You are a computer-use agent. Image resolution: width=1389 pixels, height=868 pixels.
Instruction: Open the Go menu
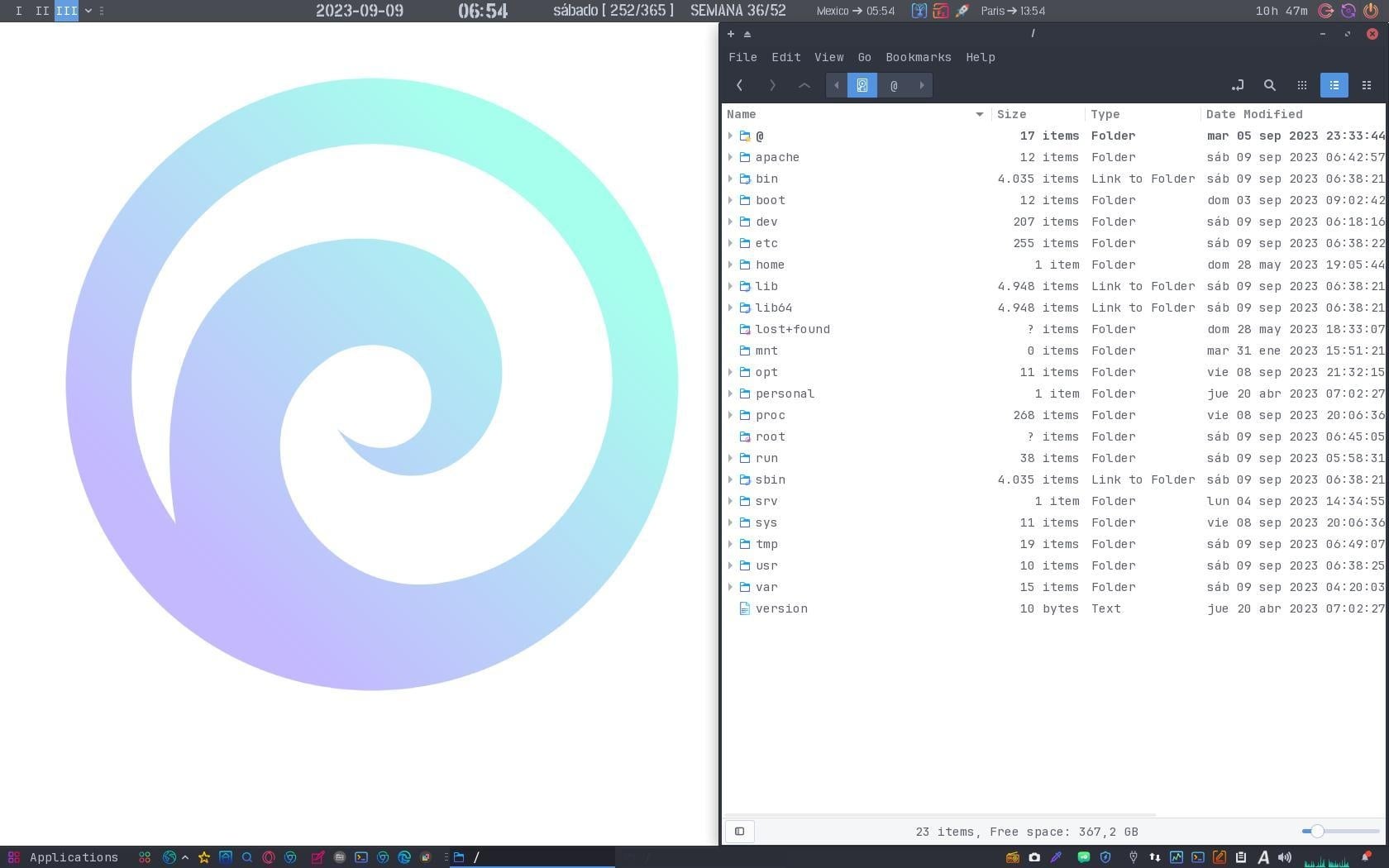[x=865, y=57]
